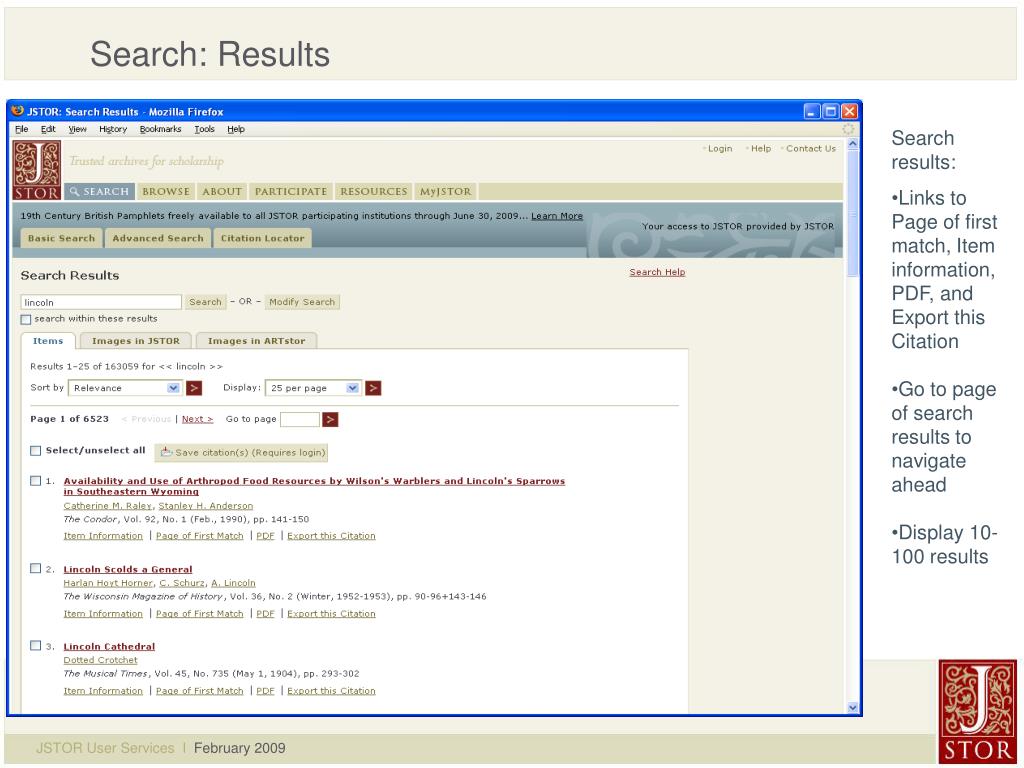The image size is (1024, 768).
Task: Click author Harlan Hoyt Horner
Action: click(108, 583)
